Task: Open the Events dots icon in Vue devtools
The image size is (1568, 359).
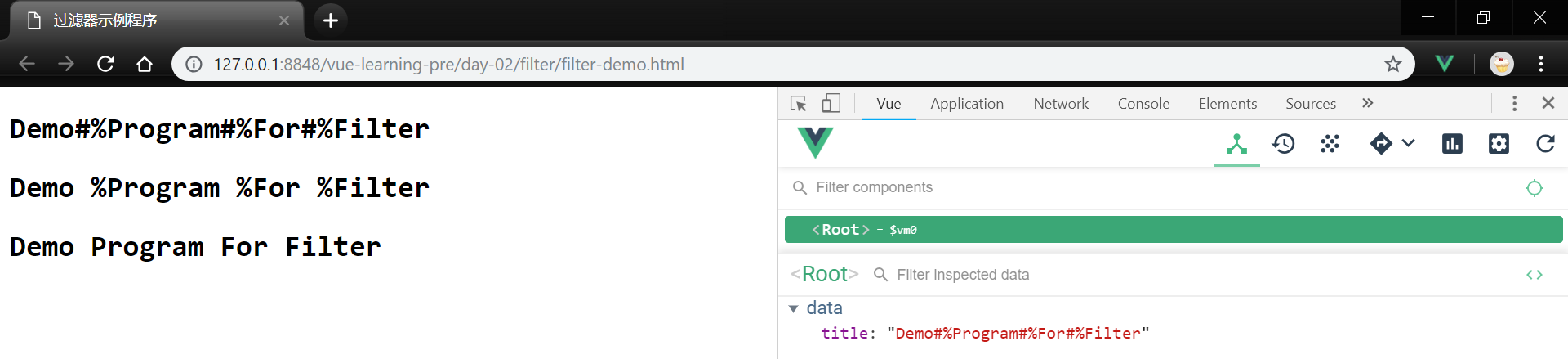Action: pos(1330,144)
